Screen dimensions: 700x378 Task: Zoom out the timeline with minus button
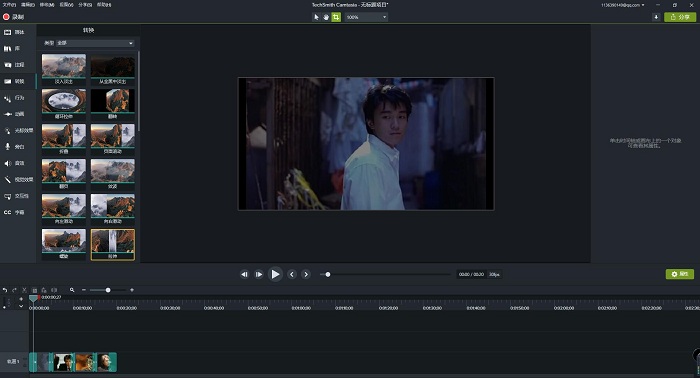pyautogui.click(x=83, y=290)
